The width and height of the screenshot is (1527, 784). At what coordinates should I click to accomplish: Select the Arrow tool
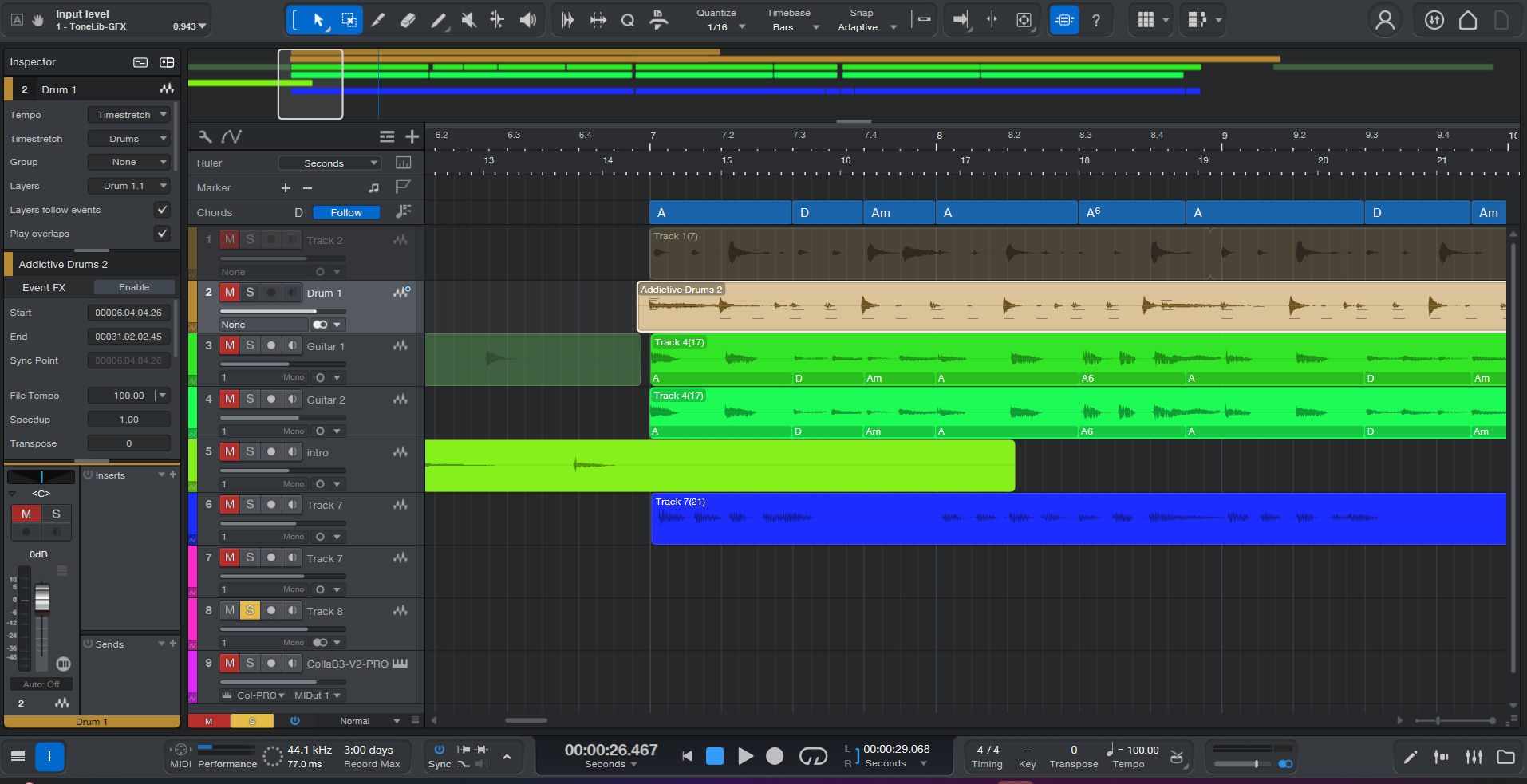click(x=318, y=20)
